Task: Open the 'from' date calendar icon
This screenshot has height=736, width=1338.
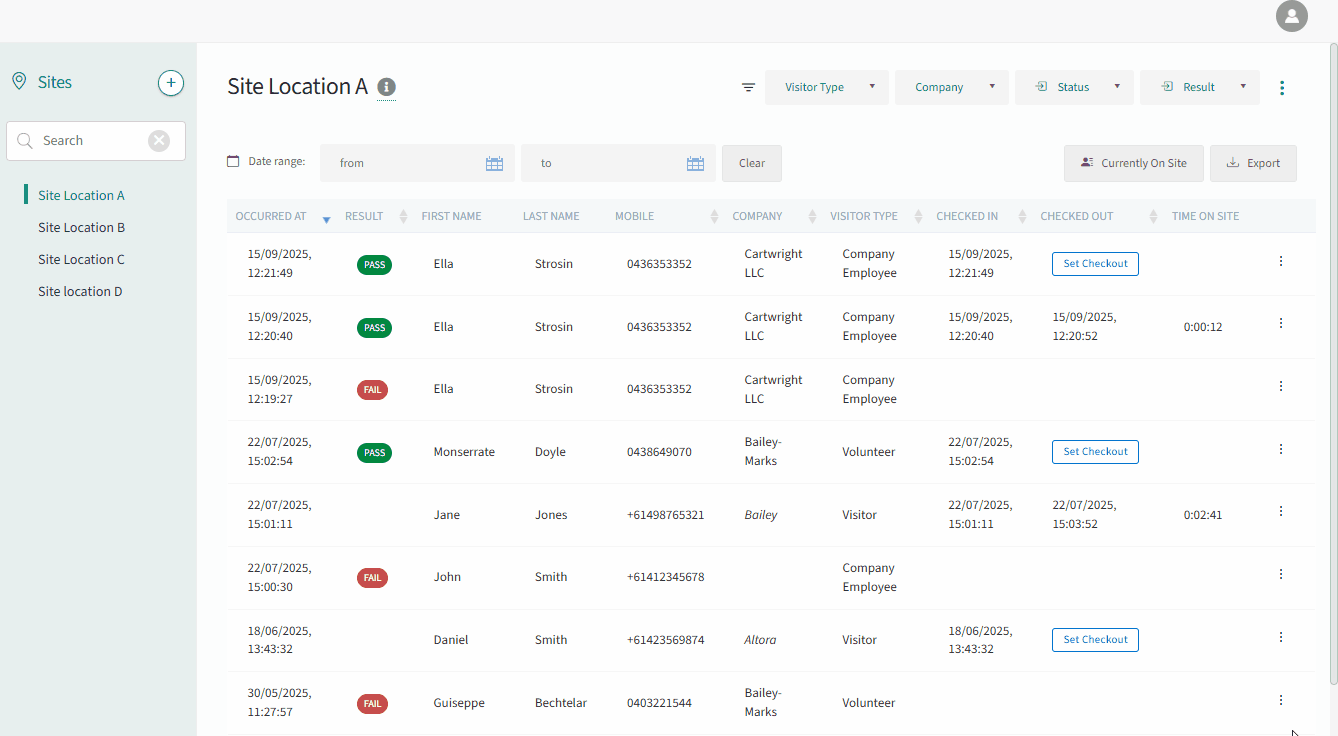Action: pyautogui.click(x=494, y=164)
